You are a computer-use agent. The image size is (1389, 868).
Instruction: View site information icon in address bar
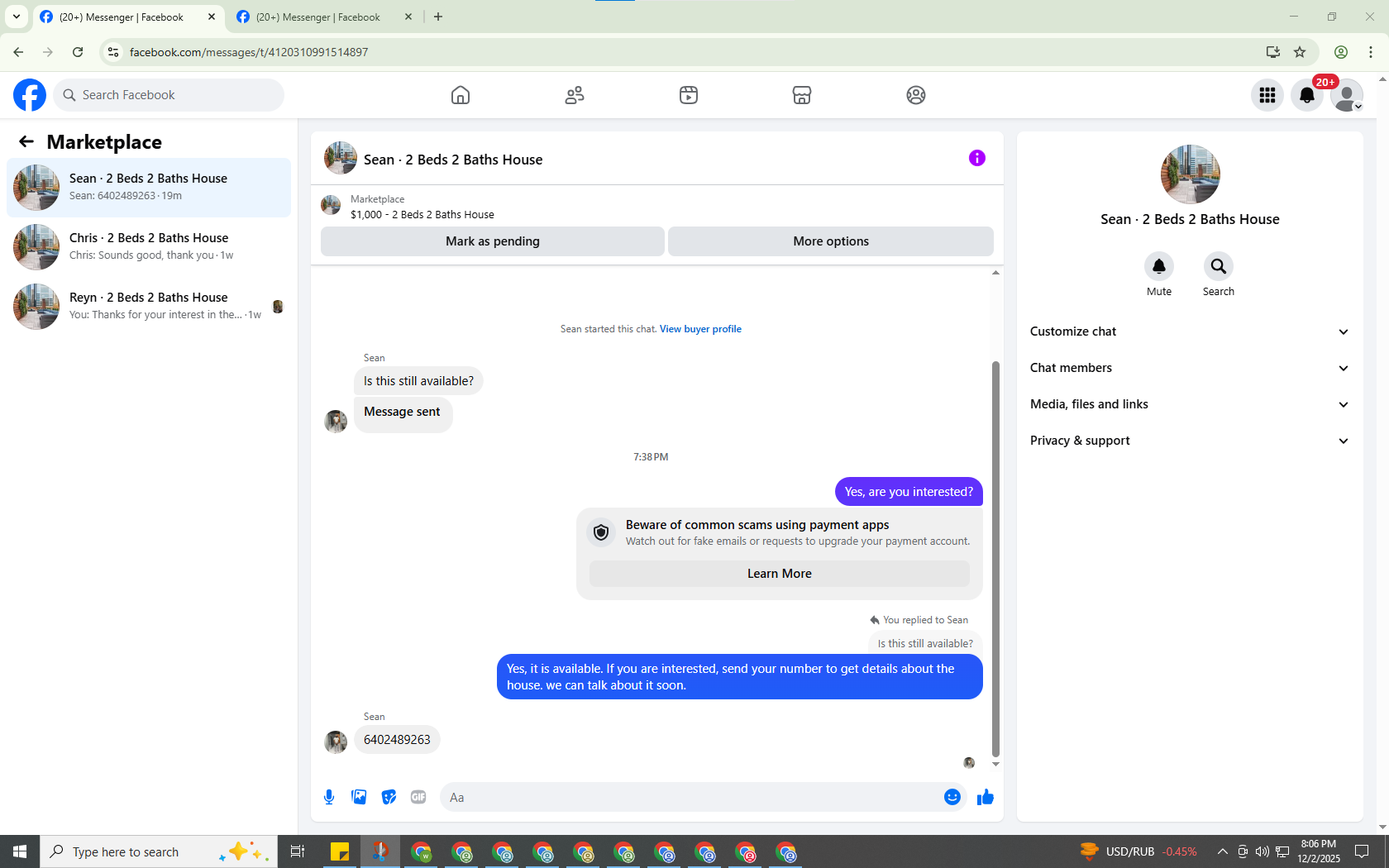[113, 52]
